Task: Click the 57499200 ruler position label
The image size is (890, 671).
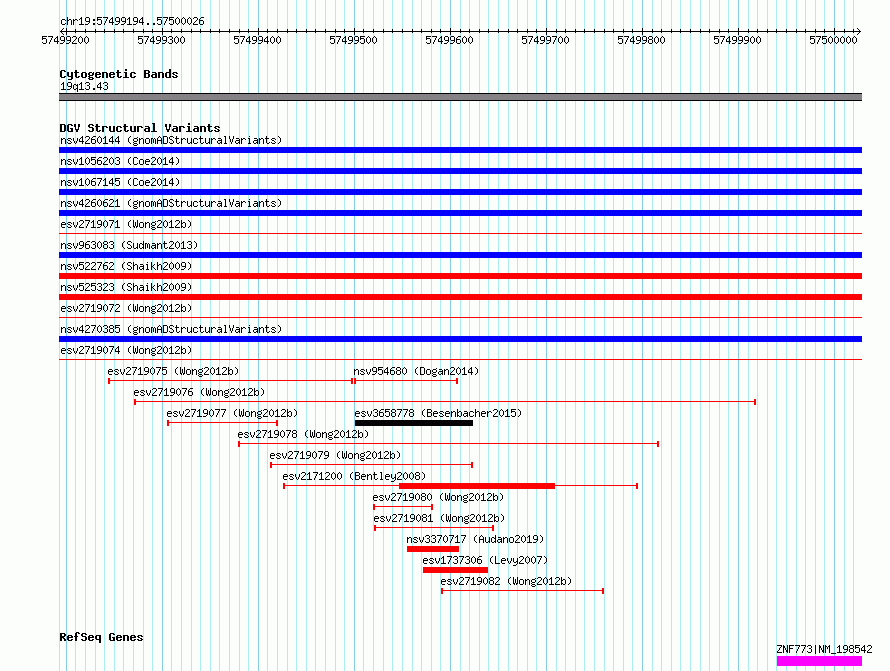Action: 65,40
